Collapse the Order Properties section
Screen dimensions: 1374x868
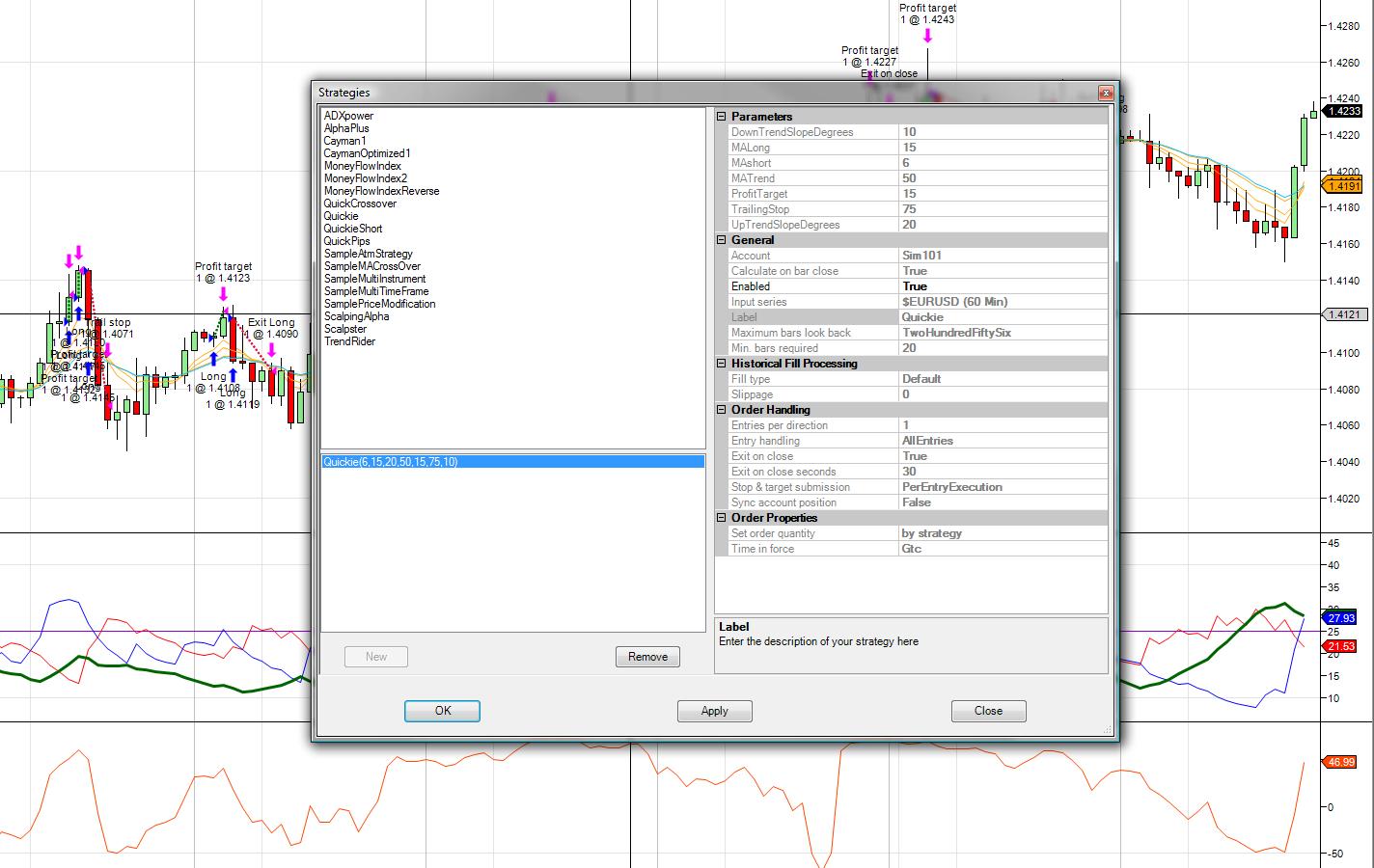721,518
